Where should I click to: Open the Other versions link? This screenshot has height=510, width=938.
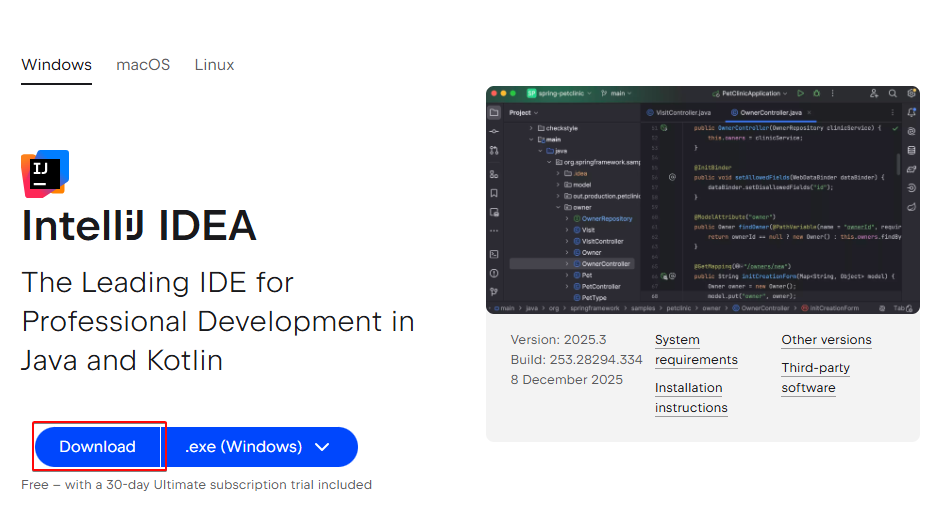tap(826, 340)
